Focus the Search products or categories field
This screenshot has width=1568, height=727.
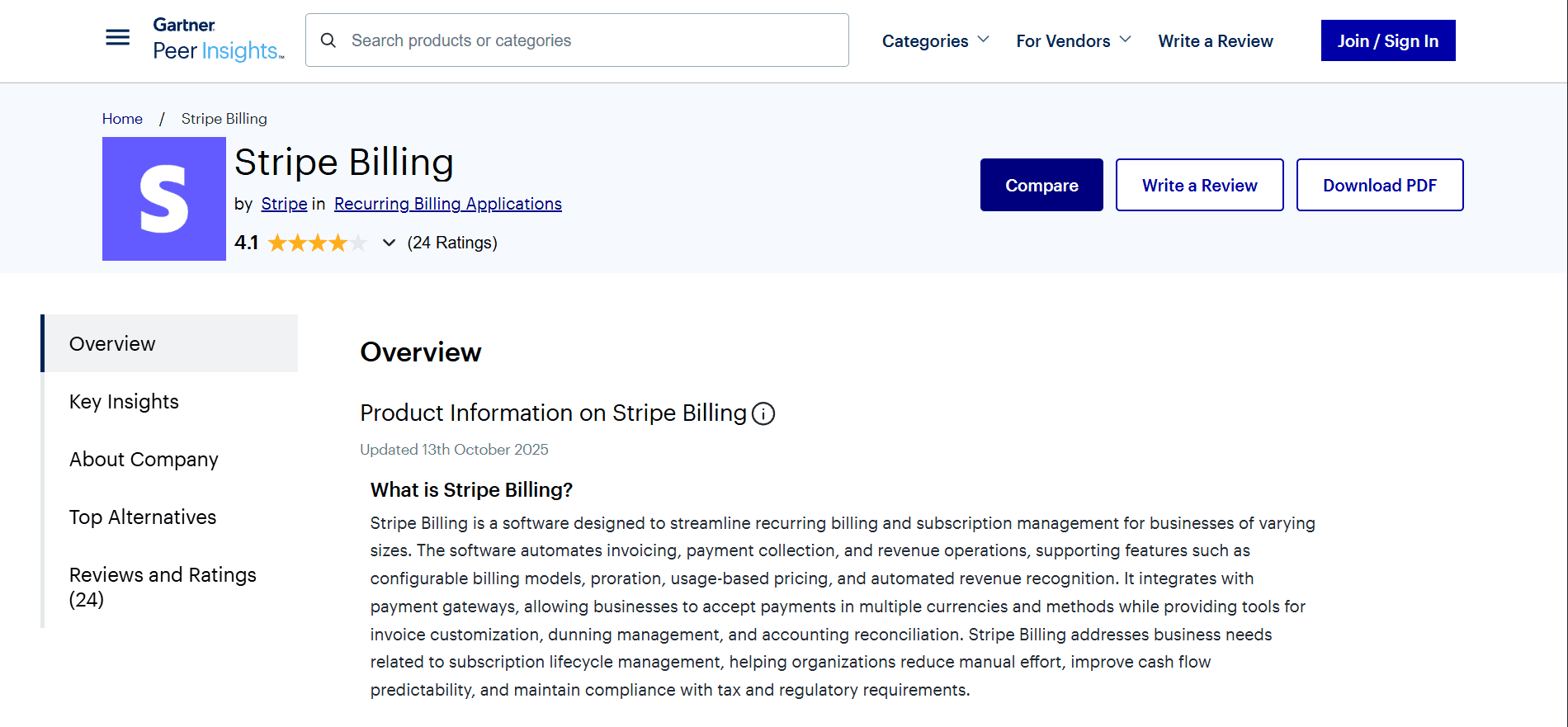(x=577, y=40)
